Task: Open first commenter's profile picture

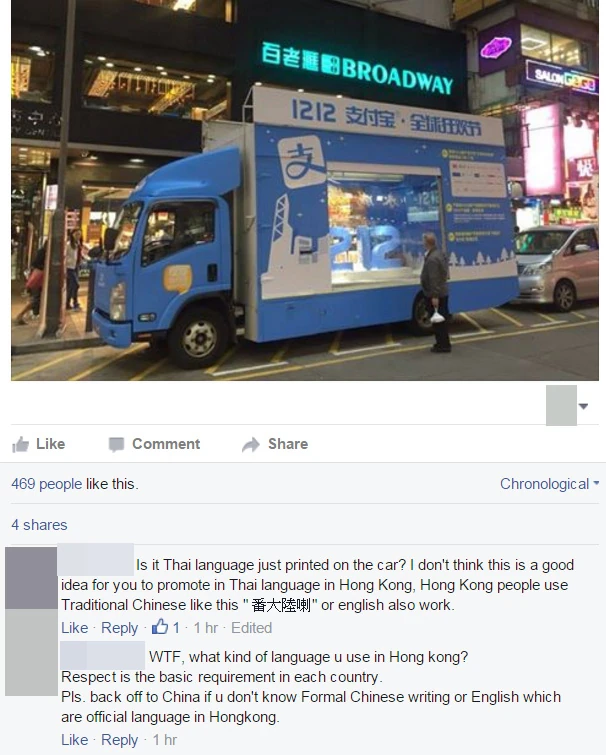Action: tap(31, 578)
